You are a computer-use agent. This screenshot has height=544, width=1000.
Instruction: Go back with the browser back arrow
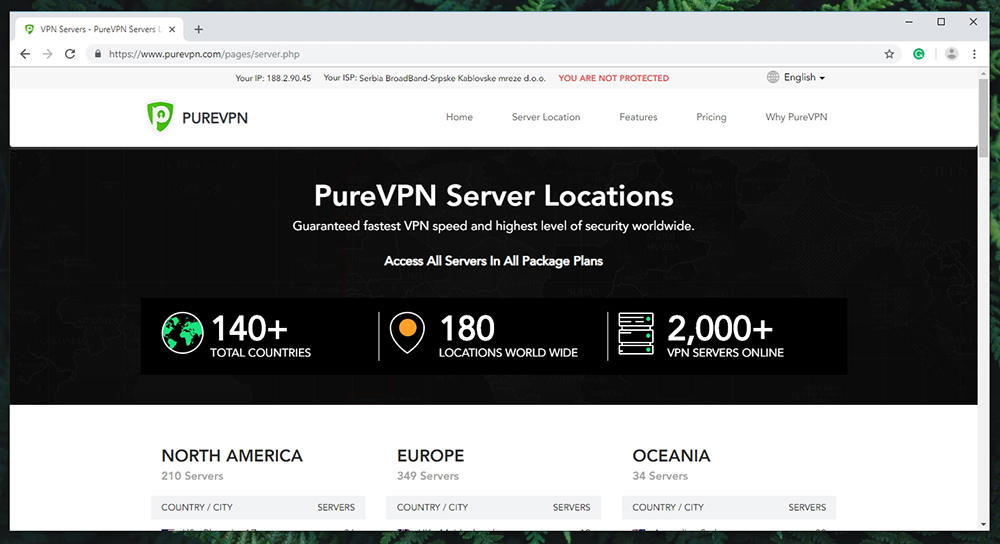point(25,54)
